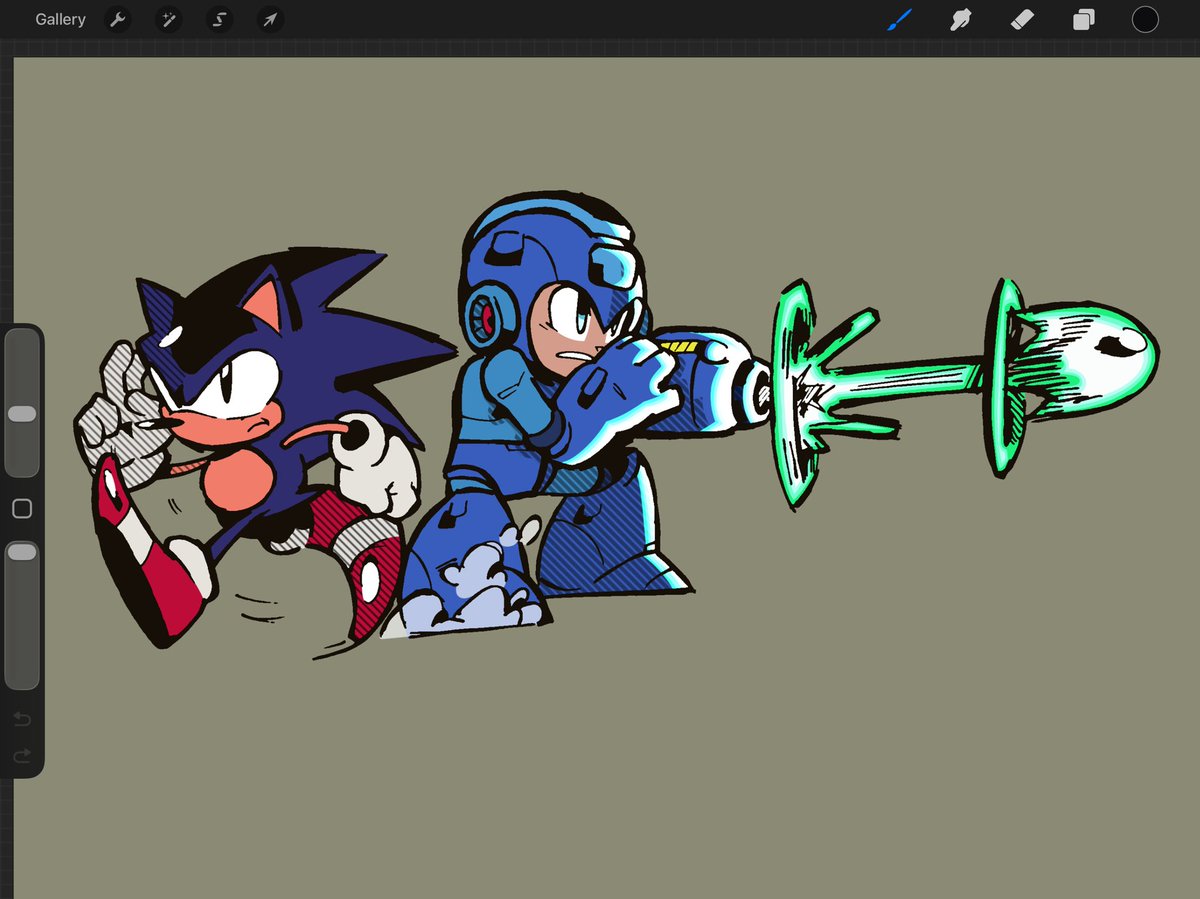Open the Layers panel

pos(1084,20)
